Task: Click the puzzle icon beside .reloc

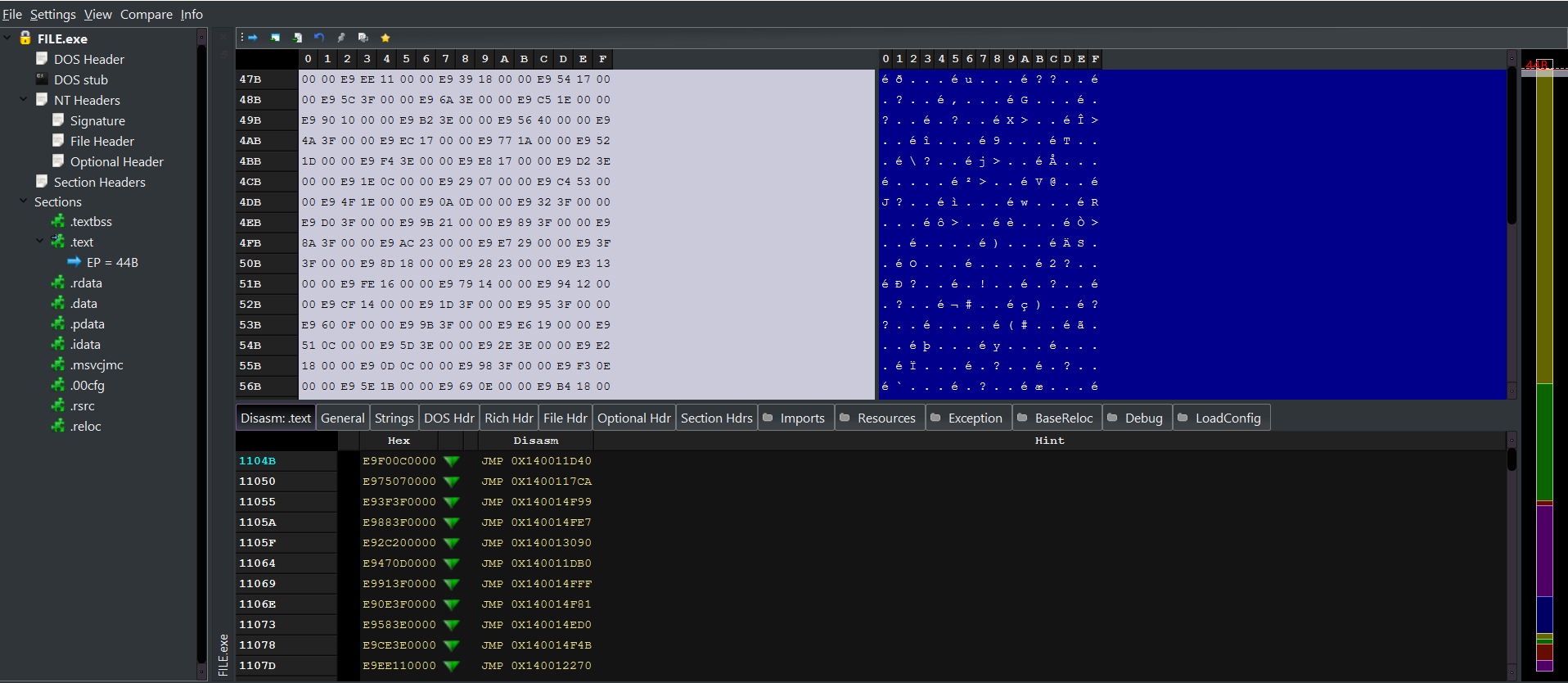Action: coord(58,426)
